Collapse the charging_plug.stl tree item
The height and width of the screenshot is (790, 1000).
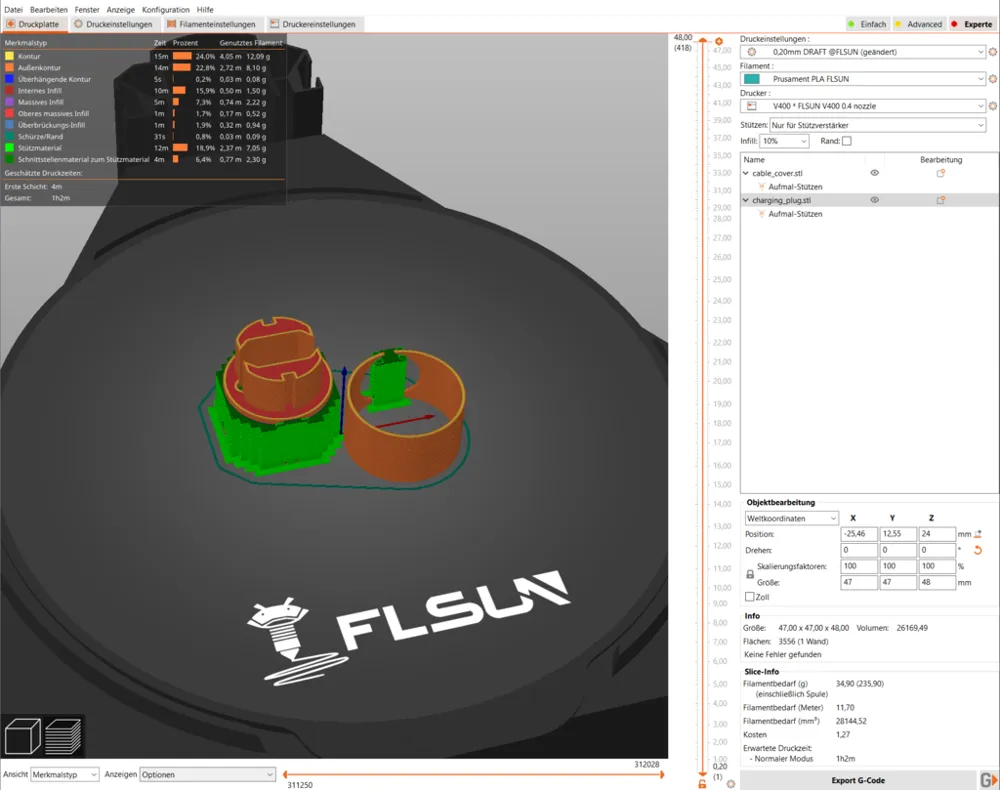[x=745, y=200]
